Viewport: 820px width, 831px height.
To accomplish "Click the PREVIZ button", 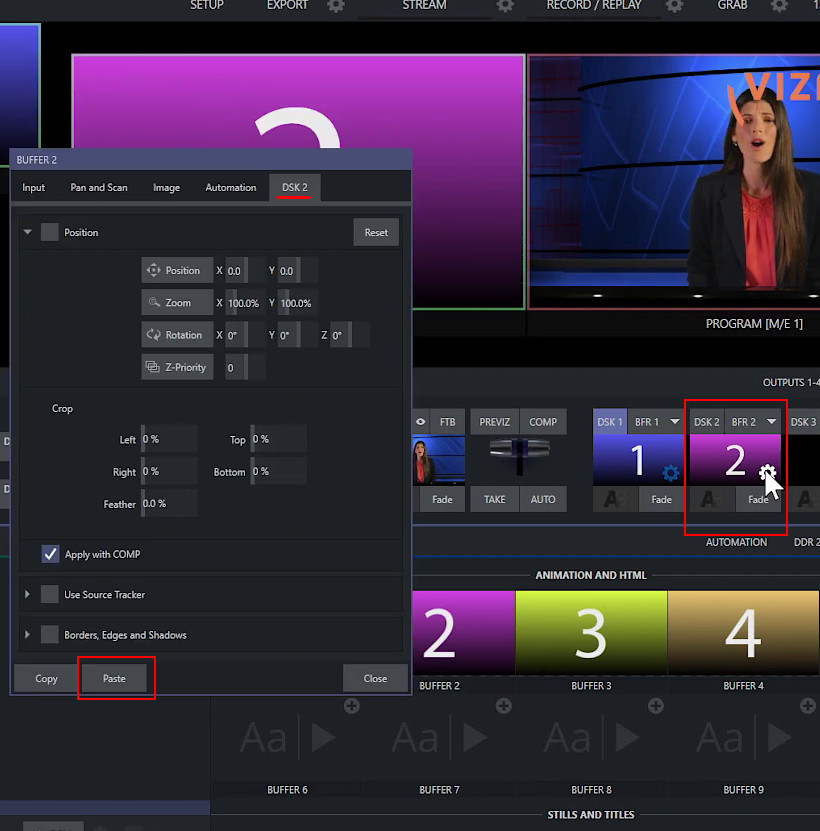I will (495, 422).
